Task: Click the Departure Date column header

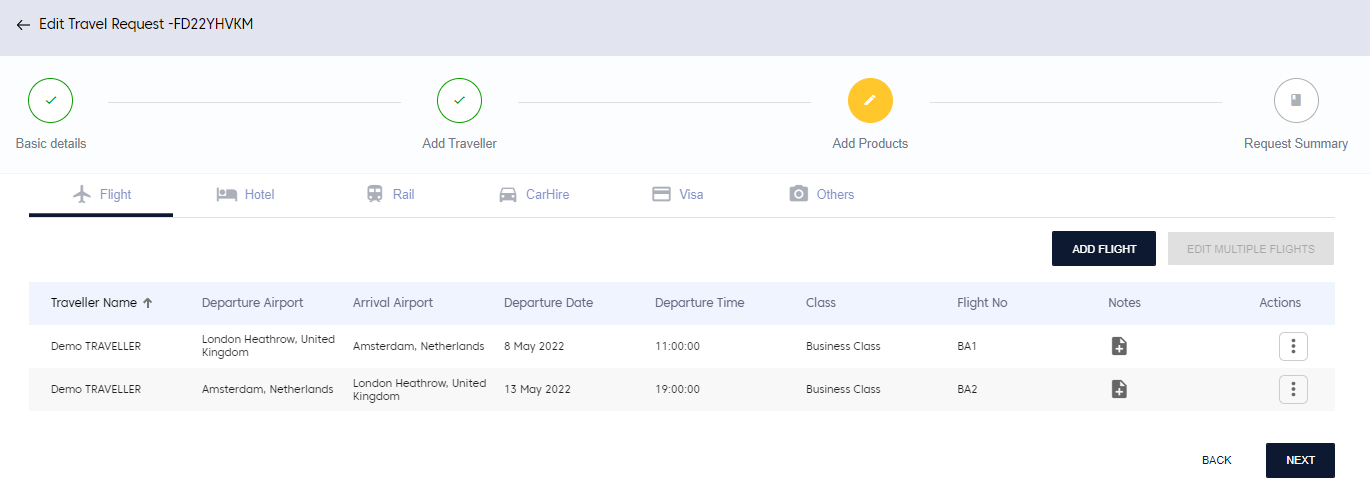Action: pyautogui.click(x=548, y=303)
